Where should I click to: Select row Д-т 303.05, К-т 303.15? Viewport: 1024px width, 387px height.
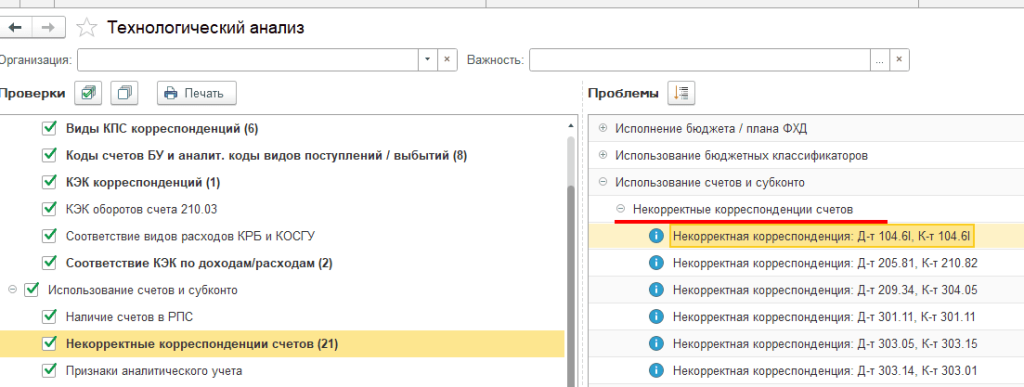click(x=806, y=344)
